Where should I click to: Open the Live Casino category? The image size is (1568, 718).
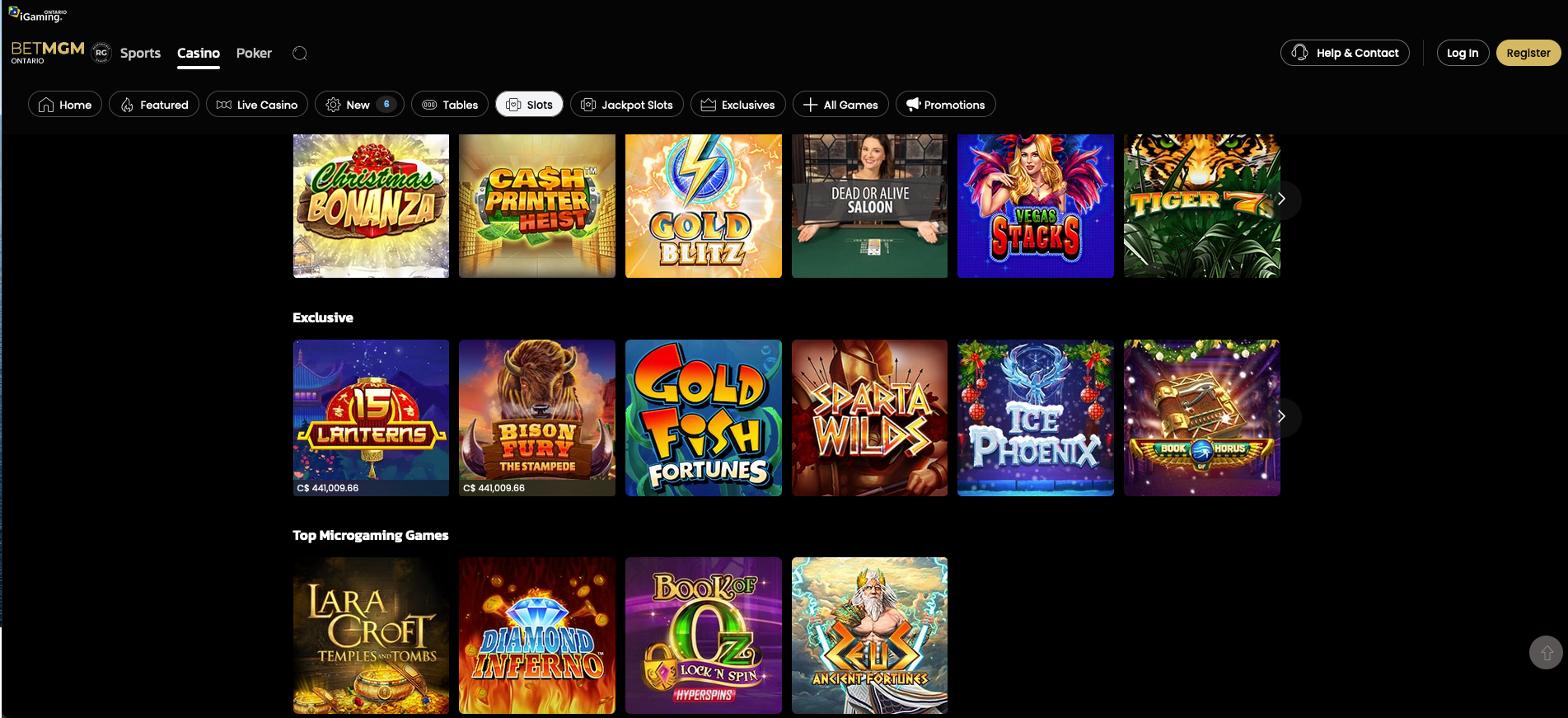pos(257,105)
